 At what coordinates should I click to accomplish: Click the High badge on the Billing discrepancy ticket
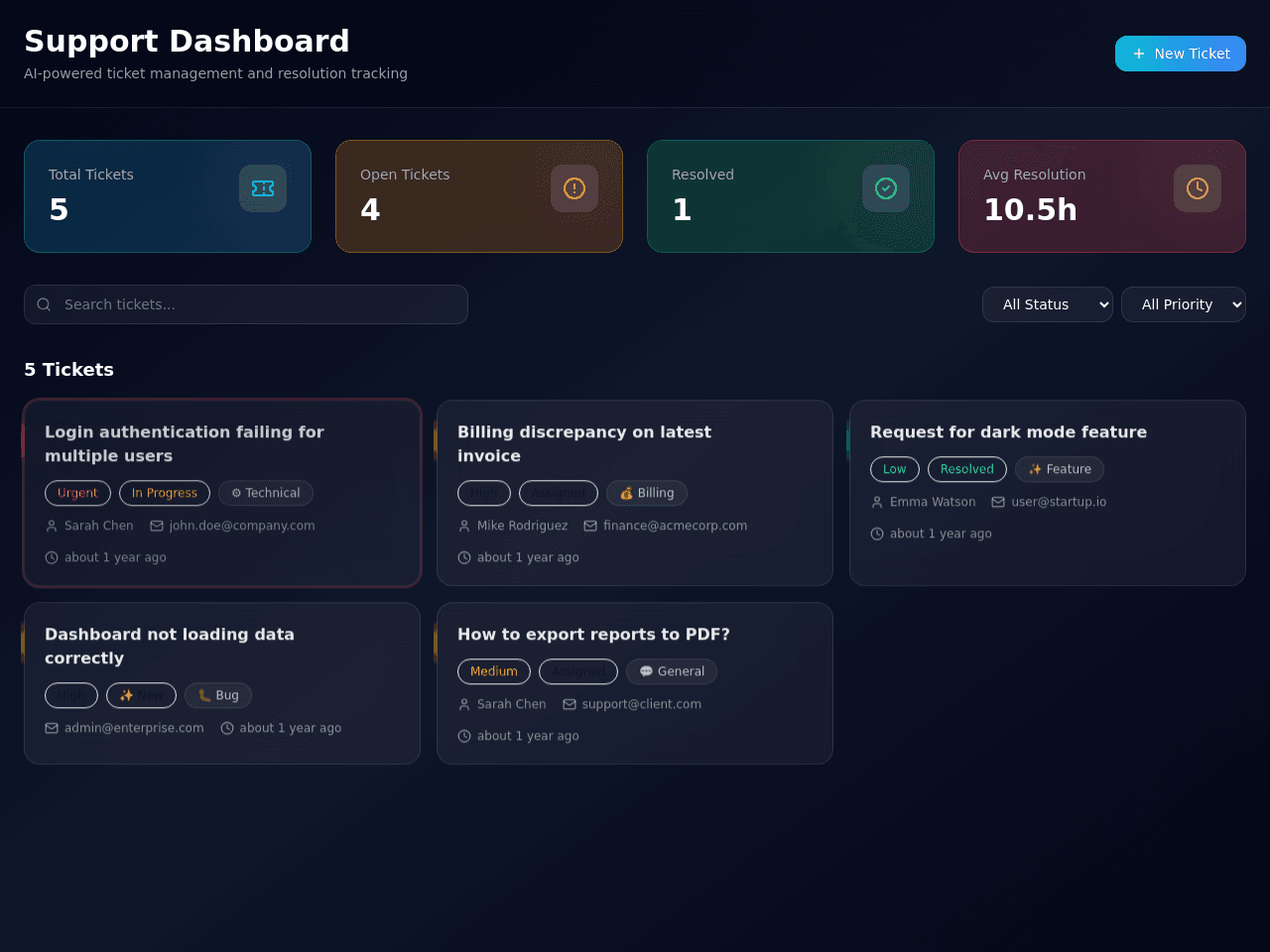[484, 493]
